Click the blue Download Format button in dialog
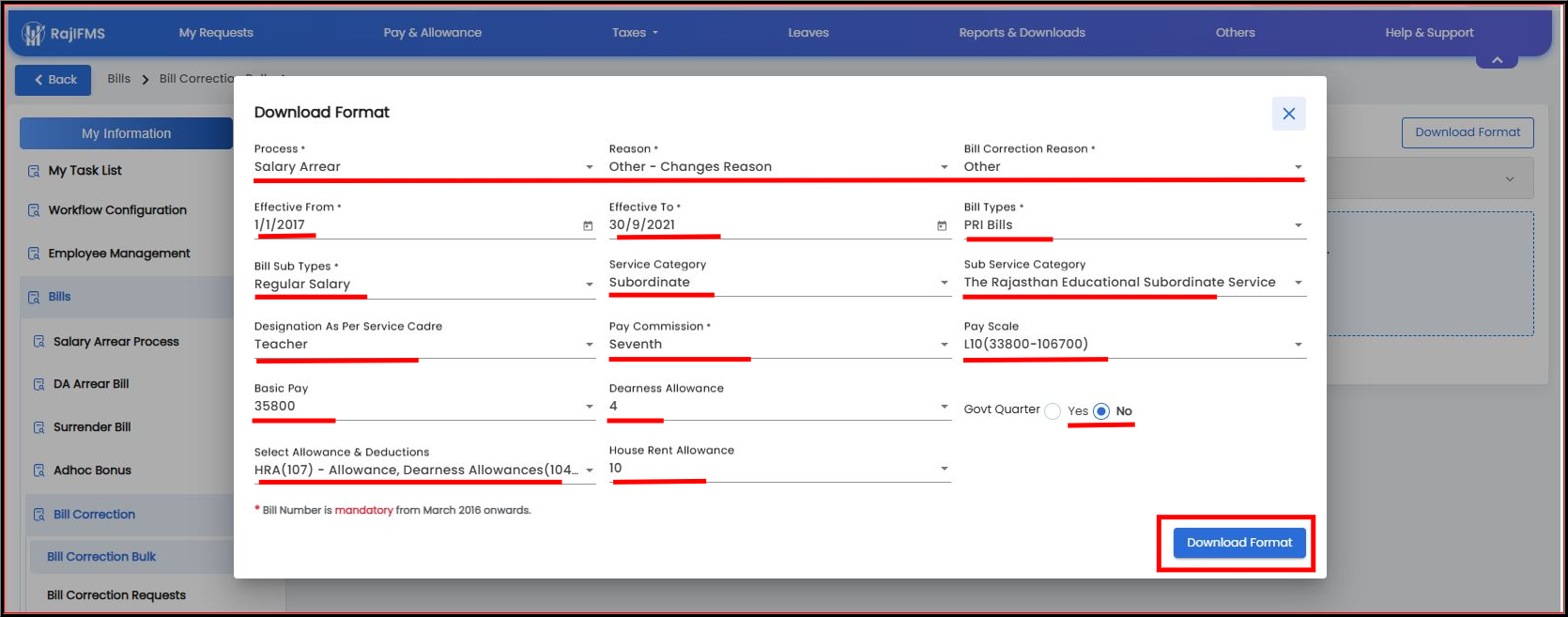Viewport: 1568px width, 617px height. [1239, 543]
